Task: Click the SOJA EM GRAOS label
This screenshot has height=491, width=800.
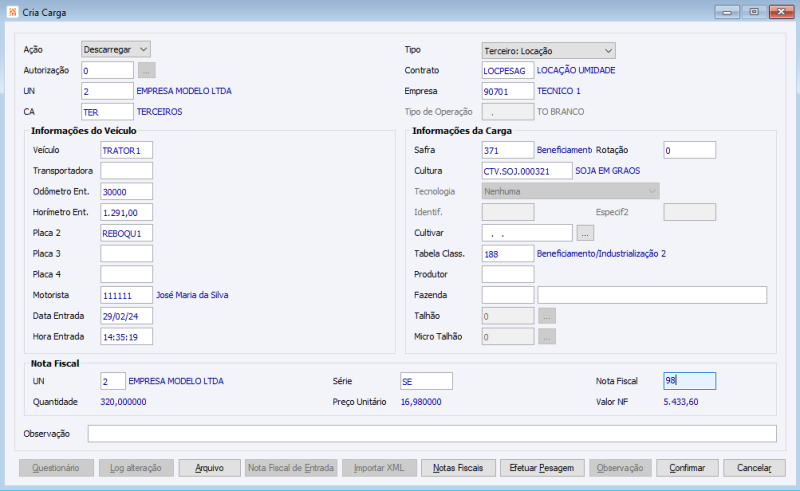Action: [608, 171]
